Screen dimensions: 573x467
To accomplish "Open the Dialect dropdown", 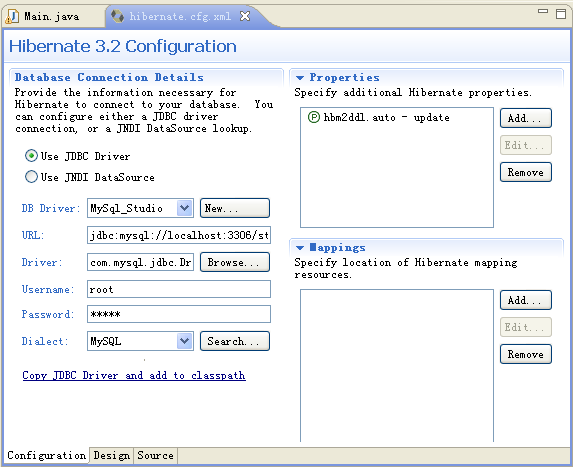I will pyautogui.click(x=185, y=341).
